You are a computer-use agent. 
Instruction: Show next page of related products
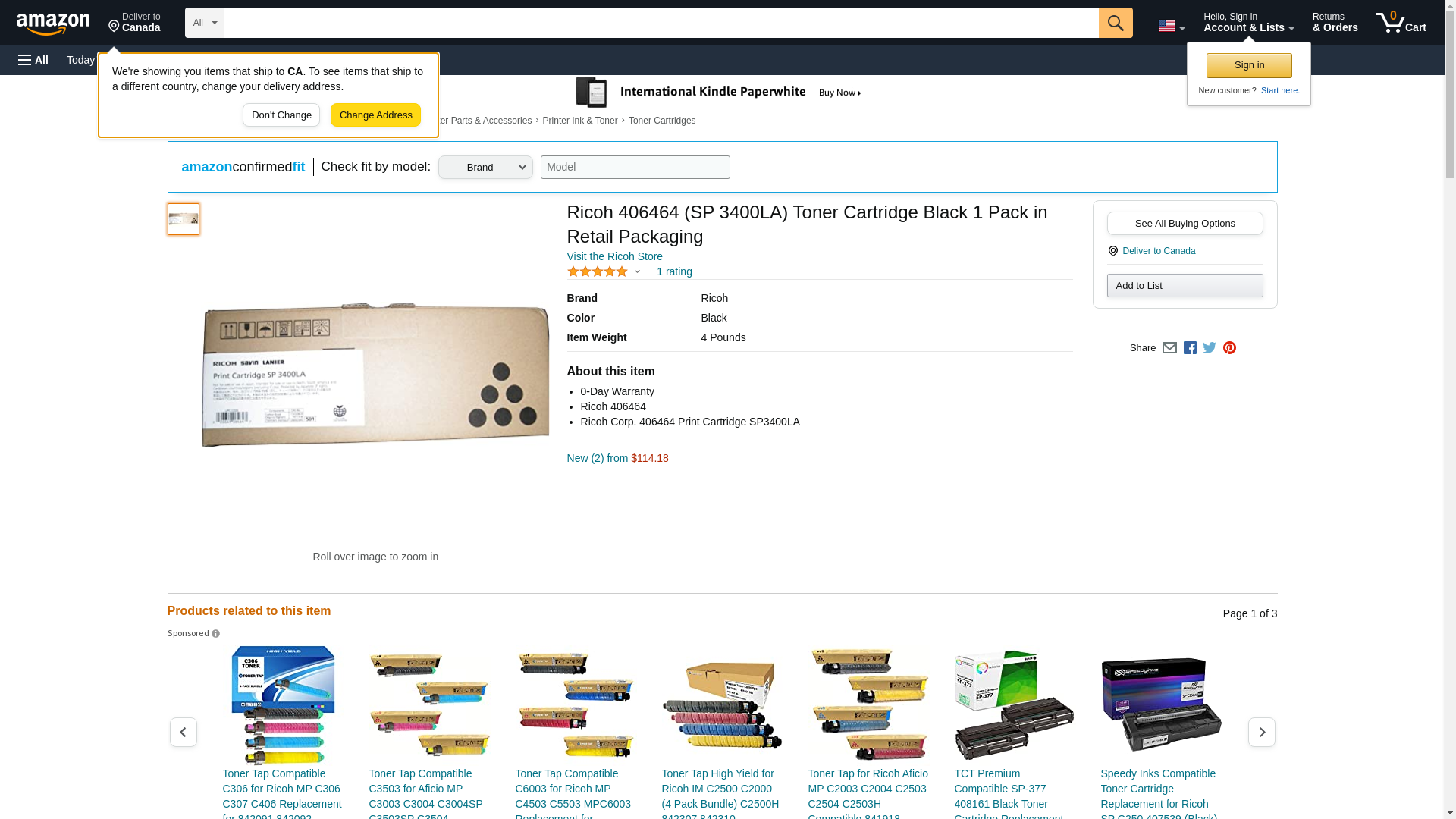coord(1261,732)
